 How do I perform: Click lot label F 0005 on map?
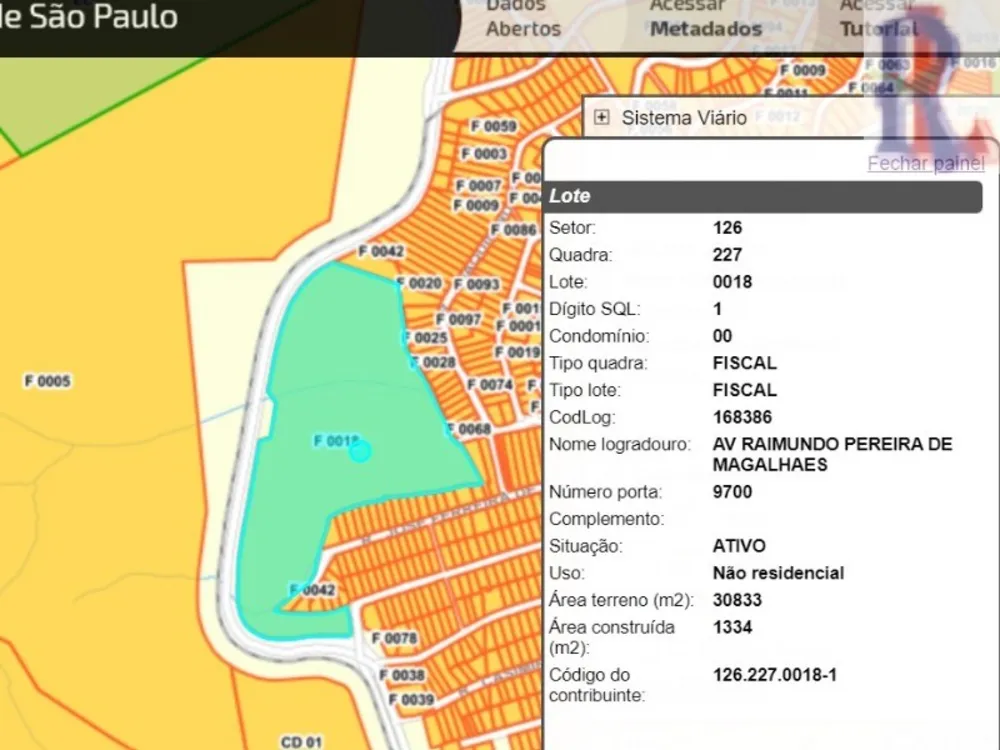[48, 381]
